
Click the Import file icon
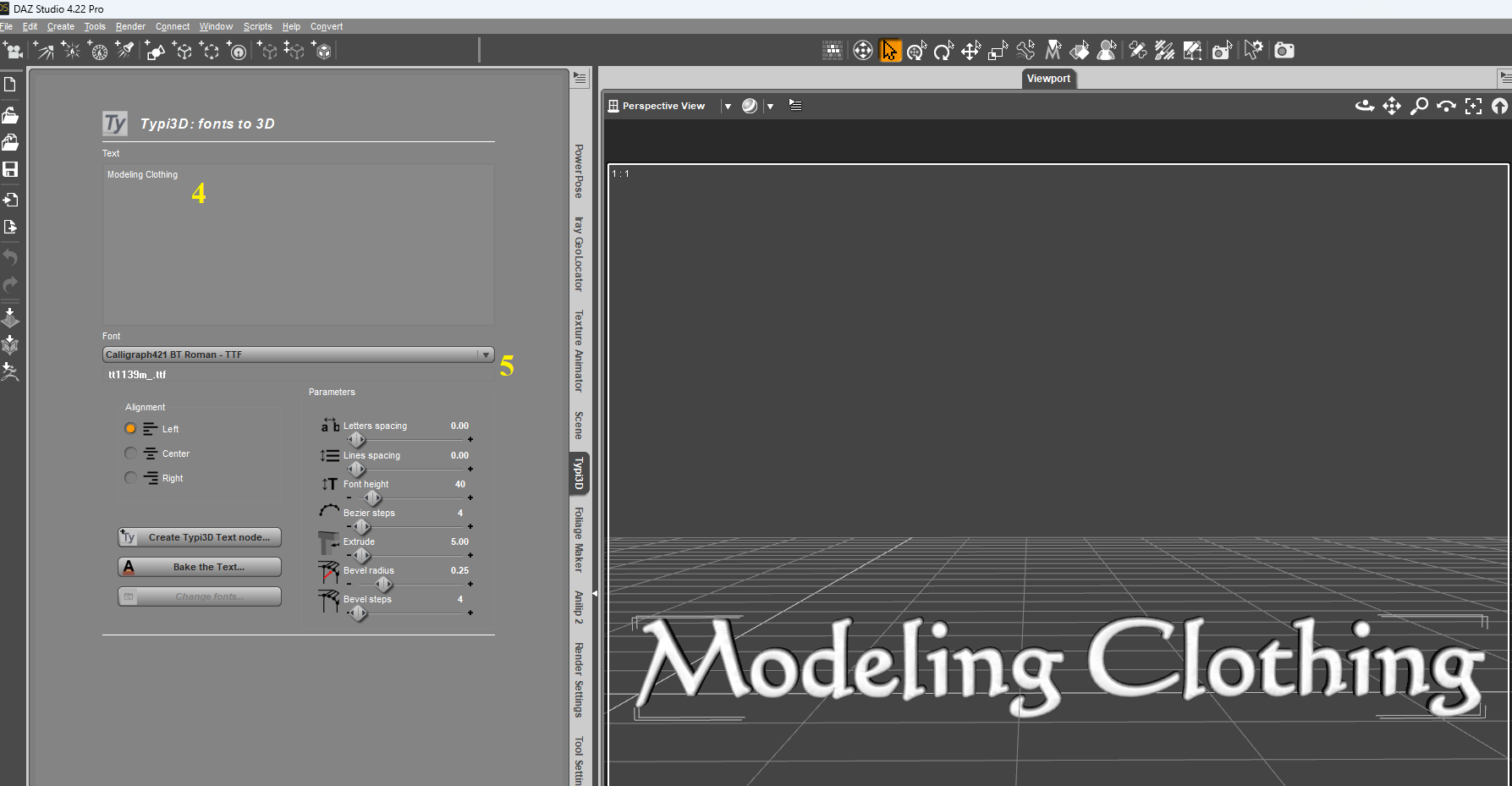10,200
